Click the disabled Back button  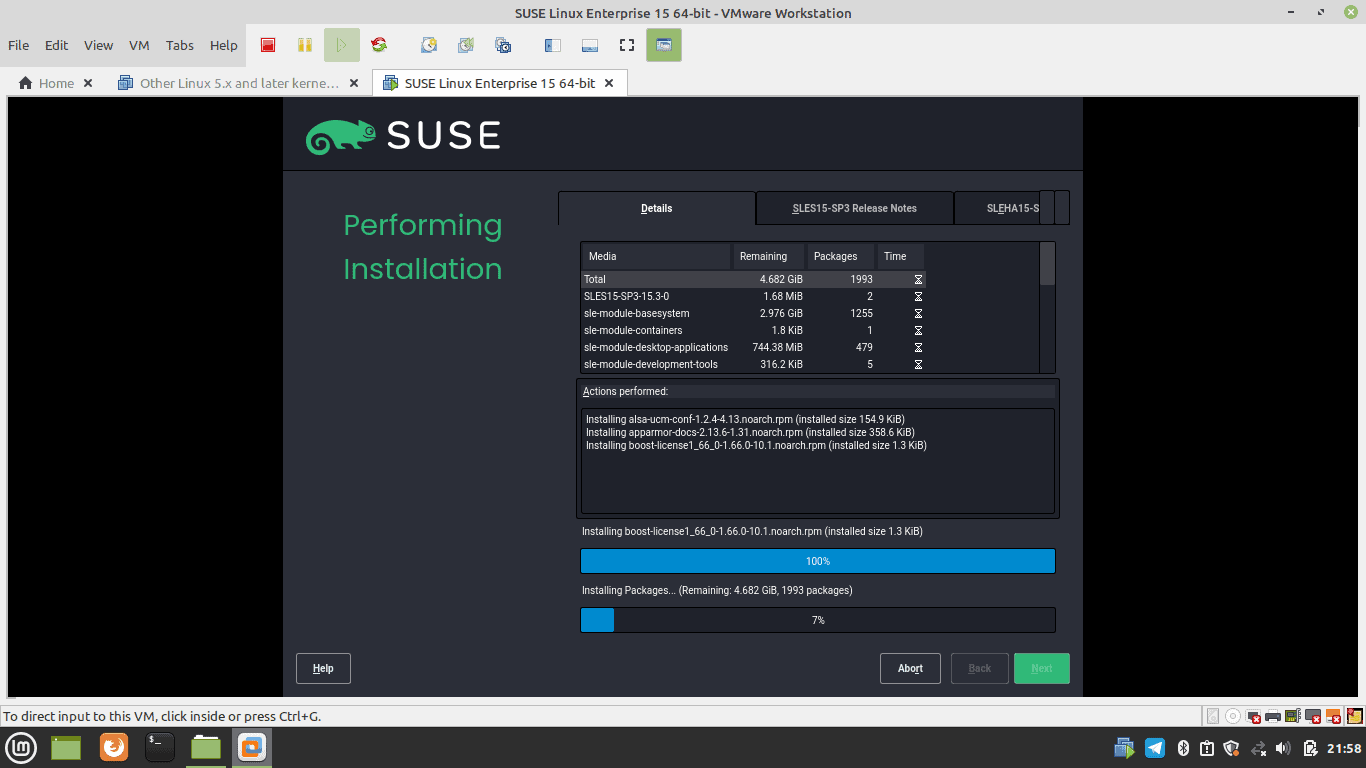tap(980, 668)
